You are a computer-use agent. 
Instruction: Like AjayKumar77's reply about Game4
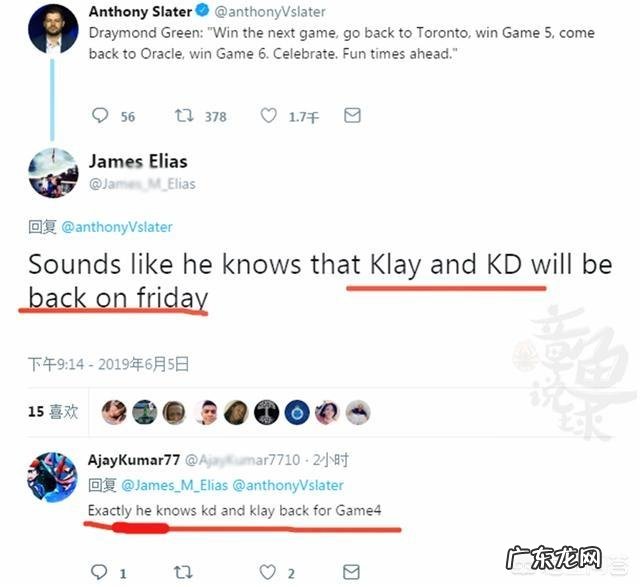pyautogui.click(x=268, y=572)
